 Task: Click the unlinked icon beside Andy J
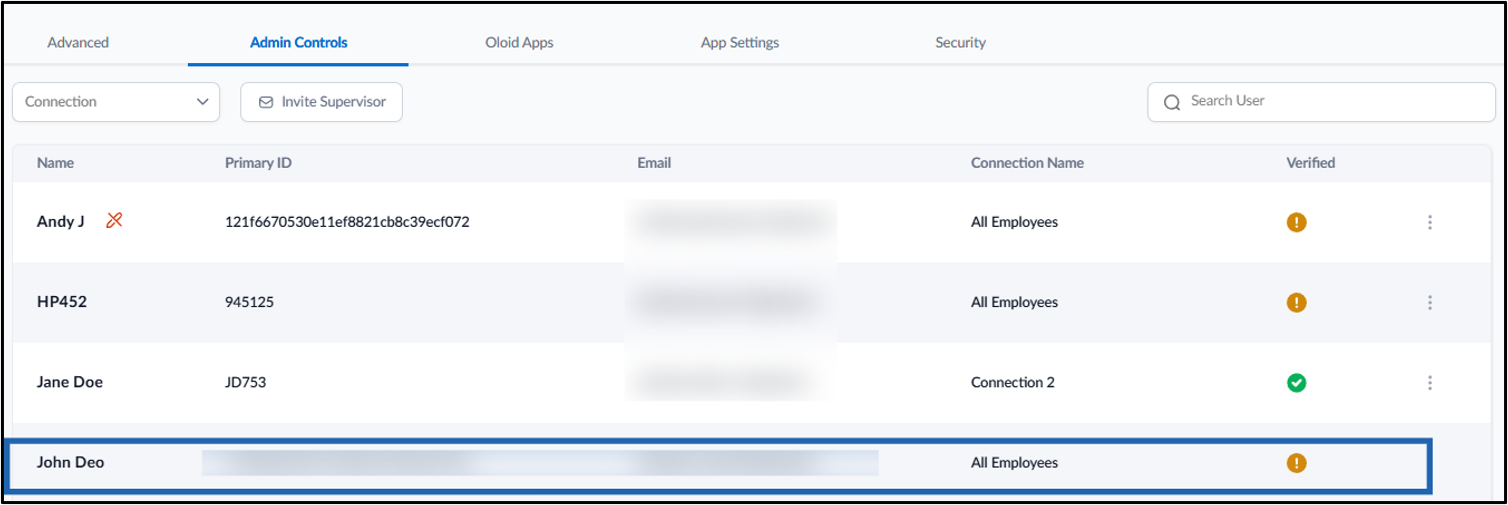click(x=114, y=221)
